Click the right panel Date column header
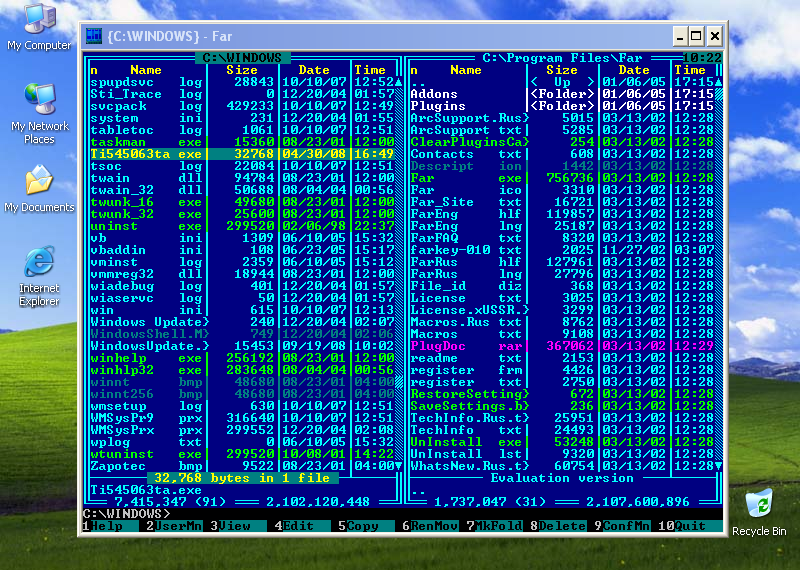Viewport: 800px width, 570px height. [634, 70]
